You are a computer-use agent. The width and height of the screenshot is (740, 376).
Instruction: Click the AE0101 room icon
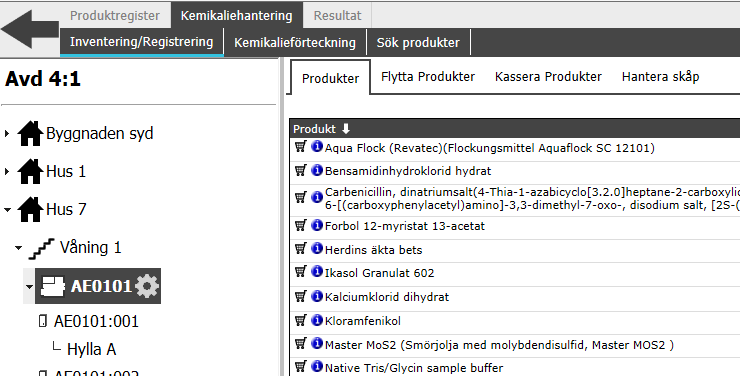[52, 286]
